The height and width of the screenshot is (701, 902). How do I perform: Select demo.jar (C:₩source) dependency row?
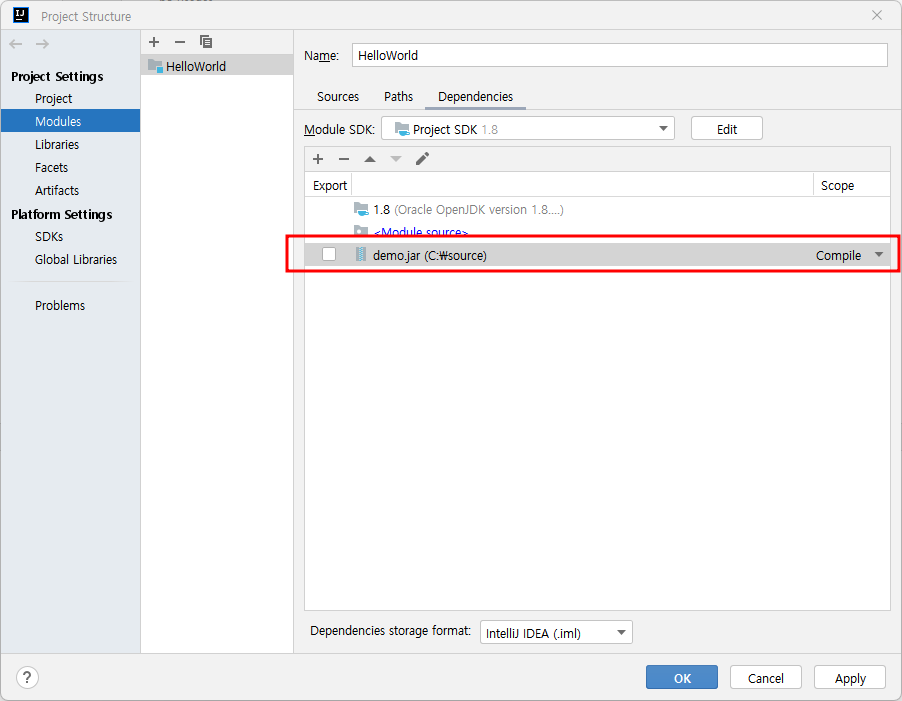click(597, 255)
